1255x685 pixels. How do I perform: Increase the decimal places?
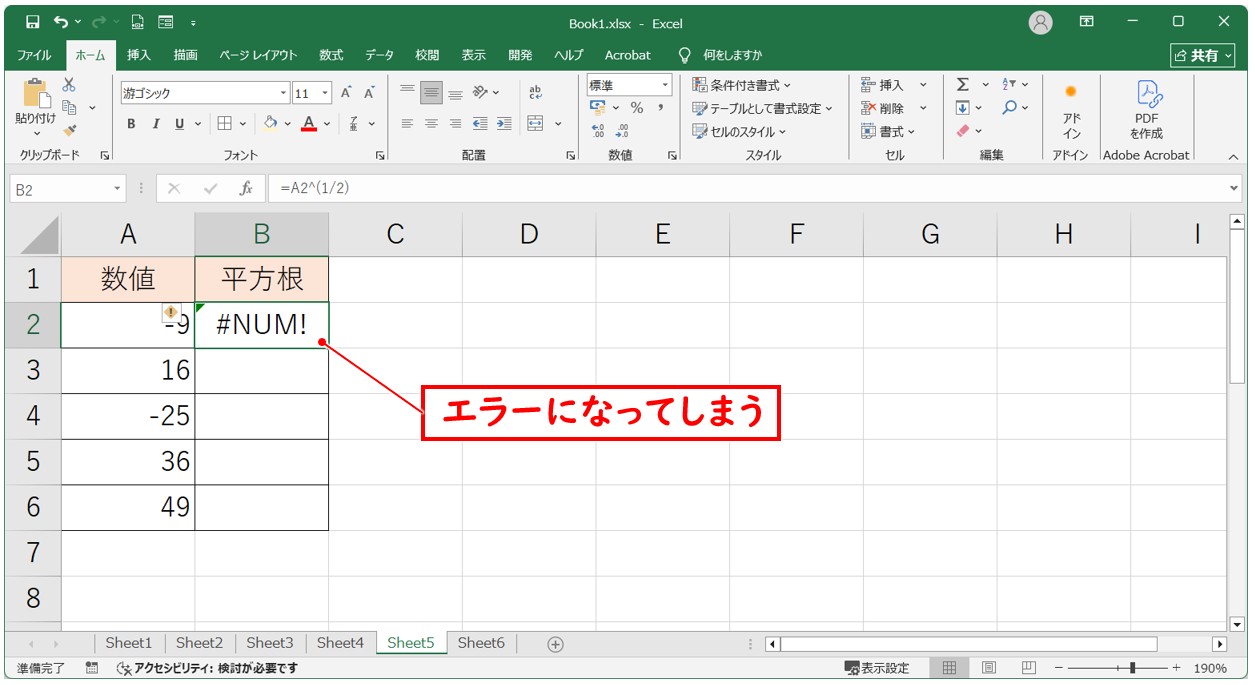point(600,128)
